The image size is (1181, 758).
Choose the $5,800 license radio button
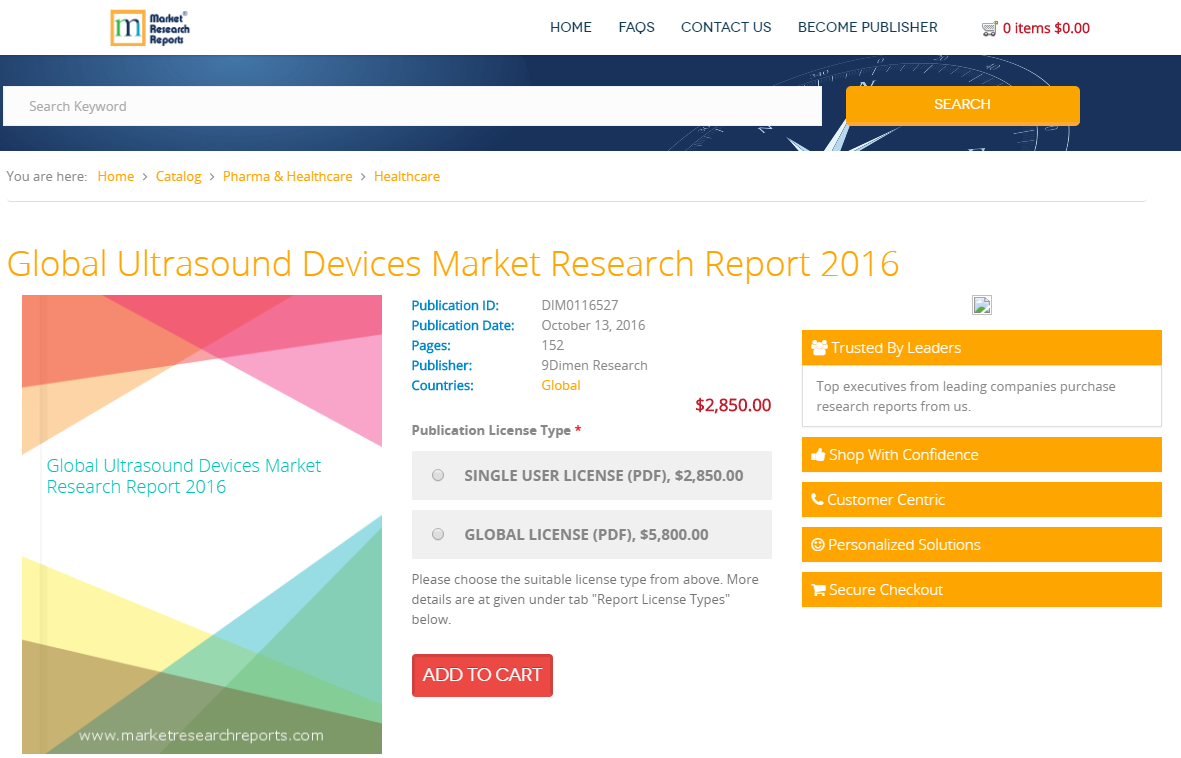point(437,534)
